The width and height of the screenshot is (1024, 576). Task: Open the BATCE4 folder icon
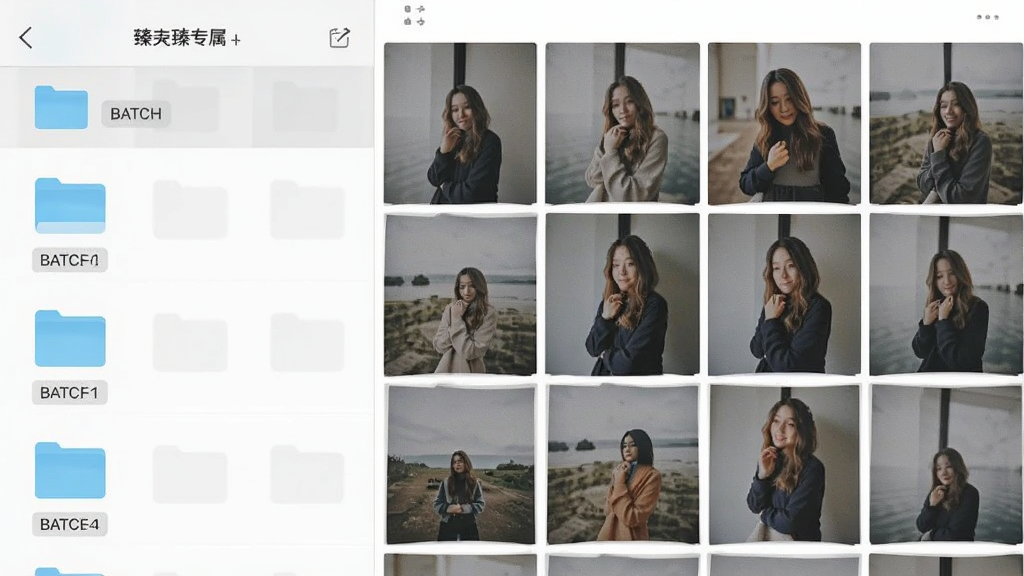coord(70,470)
